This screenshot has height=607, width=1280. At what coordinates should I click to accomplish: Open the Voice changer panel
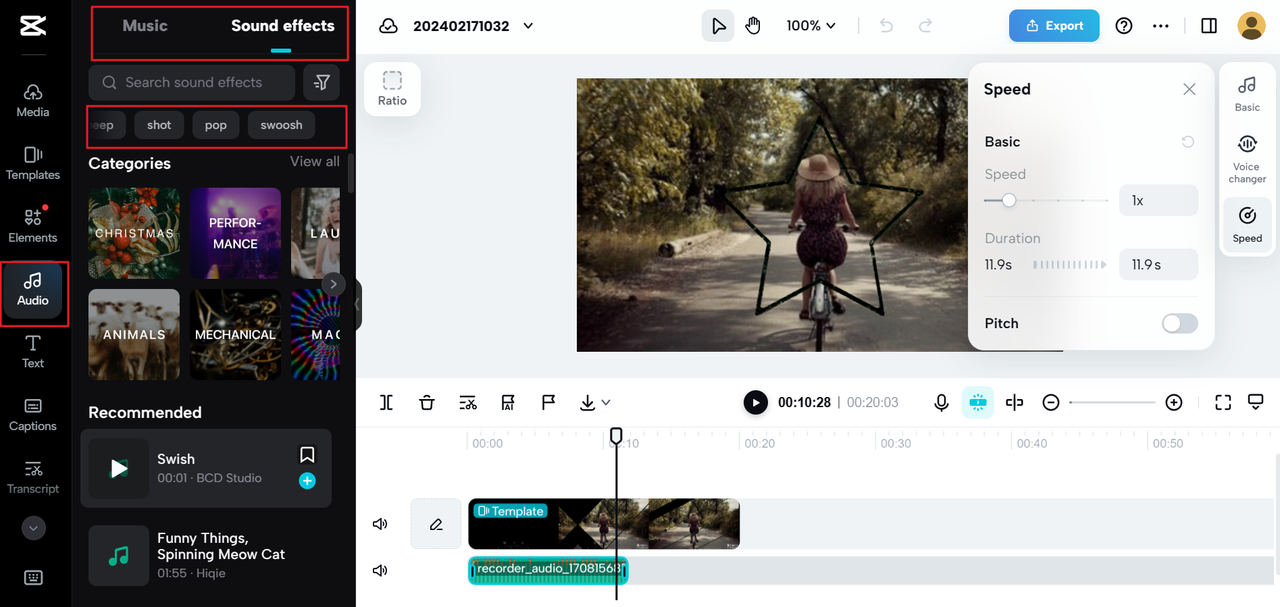1247,159
